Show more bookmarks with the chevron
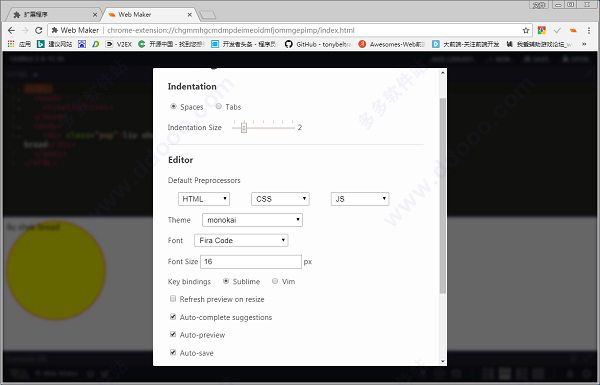600x385 pixels. (x=584, y=44)
